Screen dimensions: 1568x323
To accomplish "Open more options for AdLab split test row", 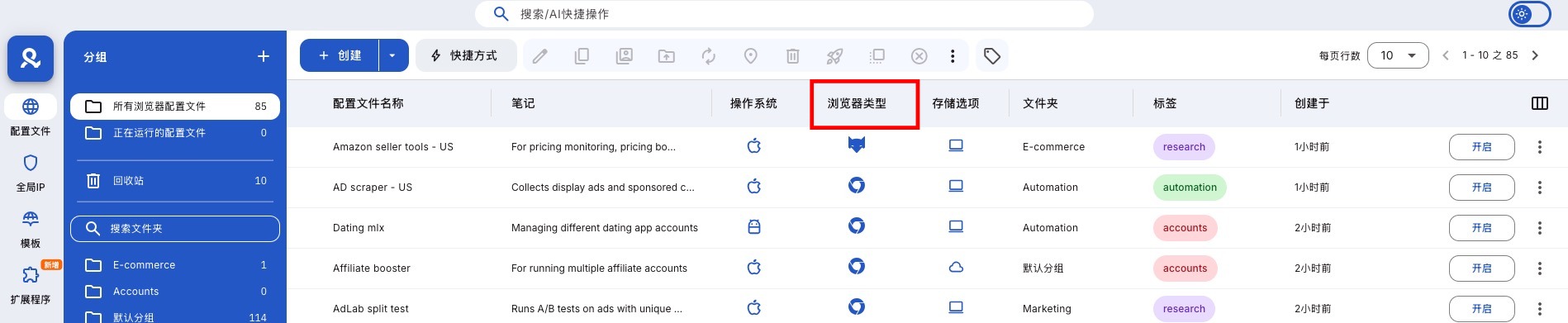I will click(1540, 309).
